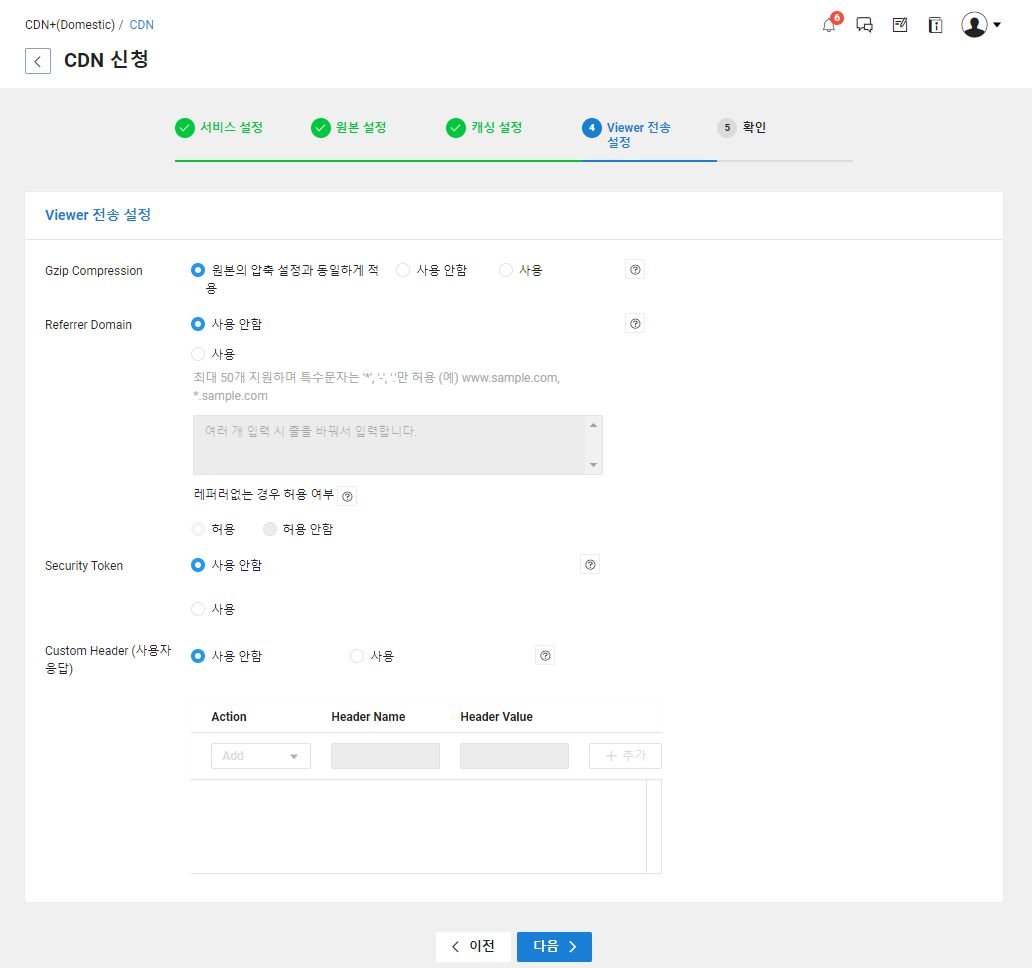Click the textarea scroll up arrow
This screenshot has height=968, width=1032.
(x=594, y=425)
